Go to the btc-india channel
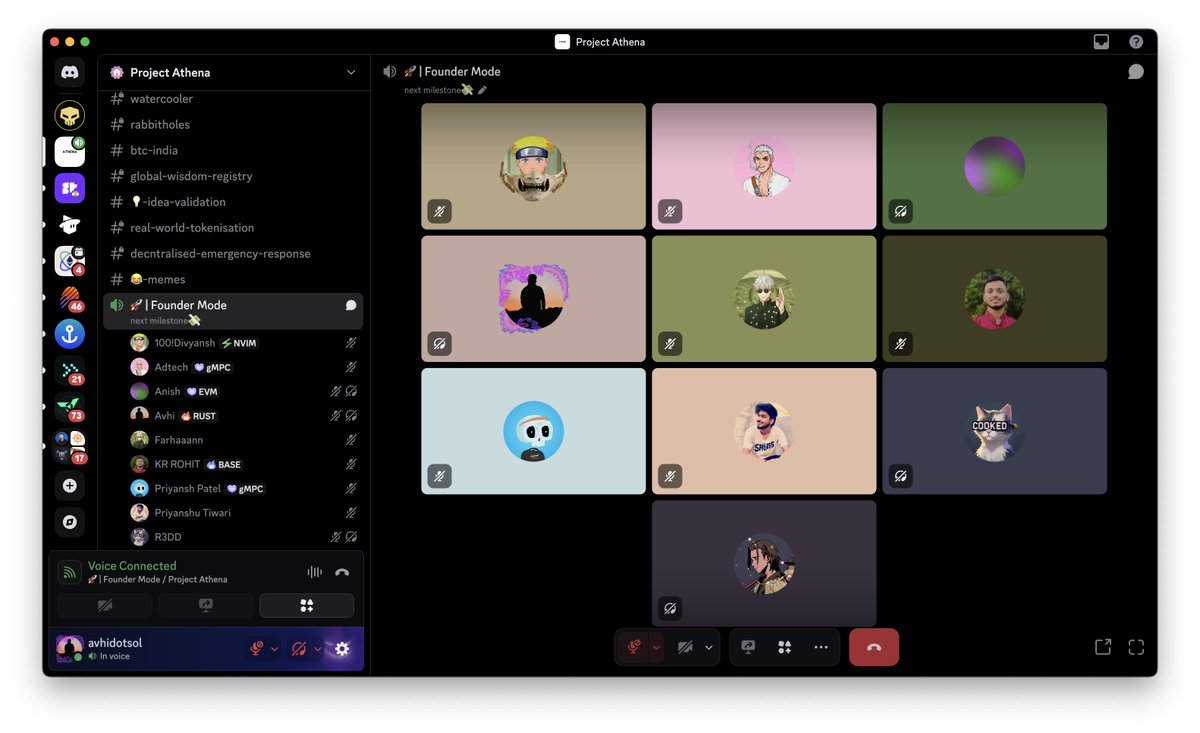The height and width of the screenshot is (733, 1200). point(234,150)
